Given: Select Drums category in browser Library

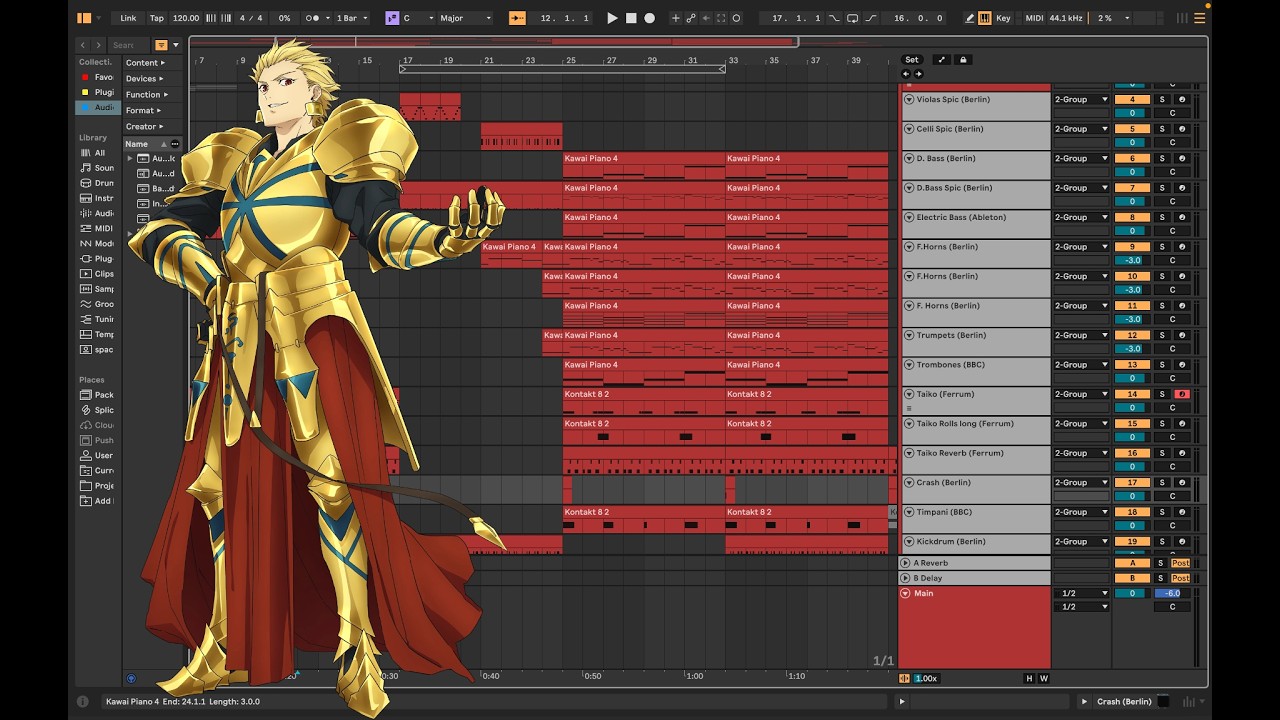Looking at the screenshot, I should (98, 183).
